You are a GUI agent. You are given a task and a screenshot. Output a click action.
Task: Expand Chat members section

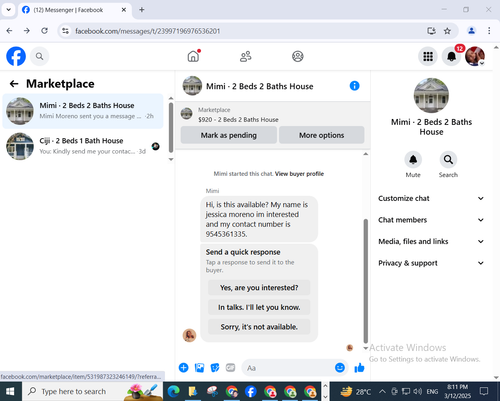431,220
